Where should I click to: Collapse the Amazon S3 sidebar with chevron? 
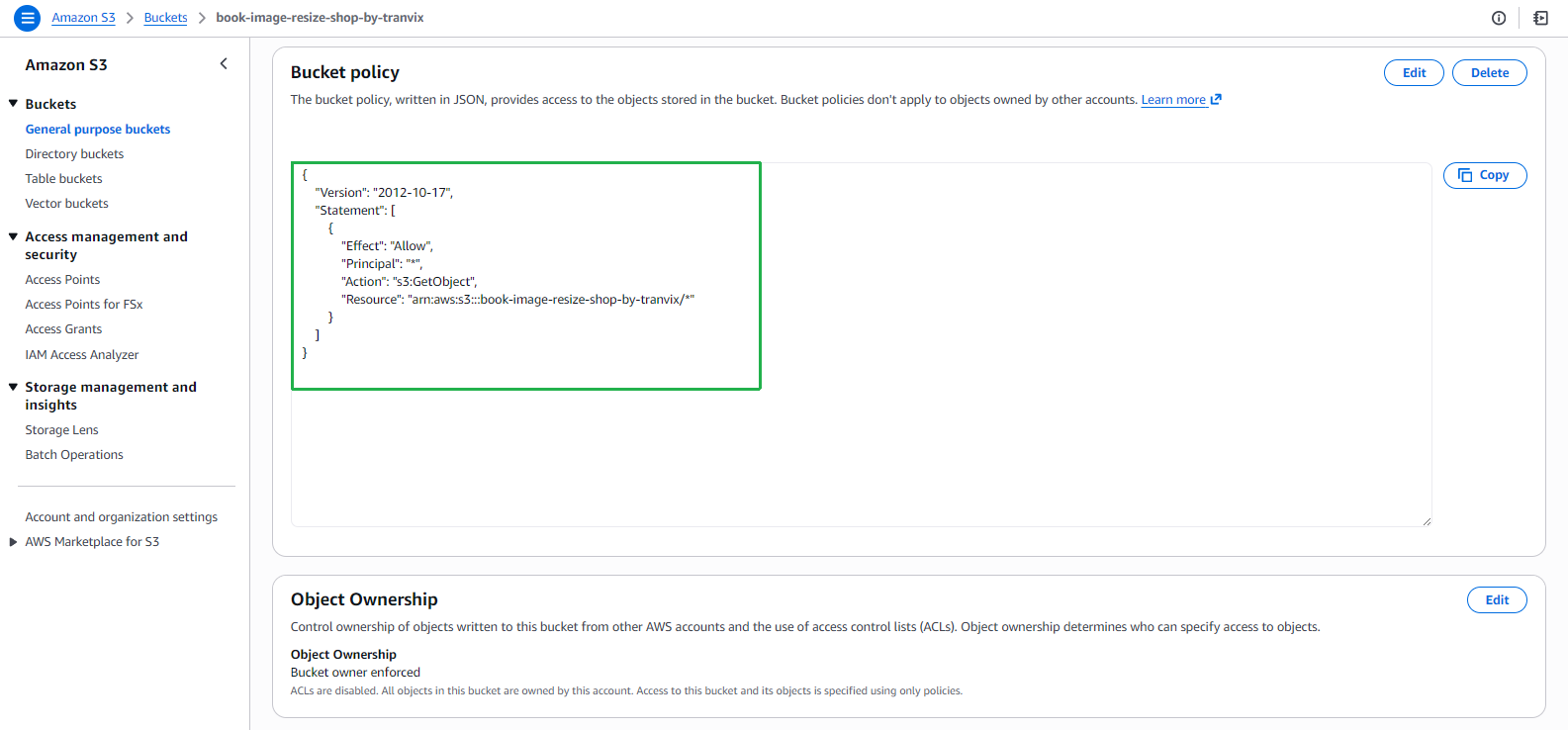point(224,64)
